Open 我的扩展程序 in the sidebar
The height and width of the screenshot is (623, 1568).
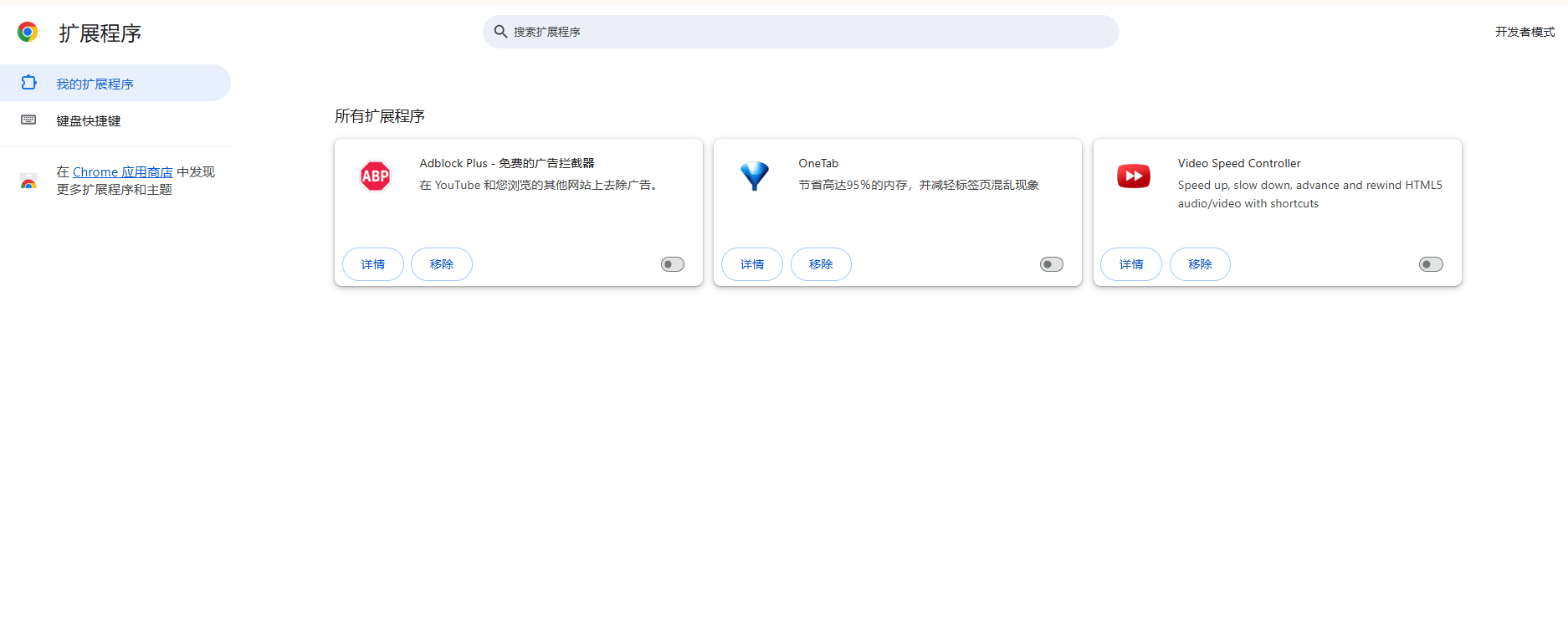tap(115, 83)
